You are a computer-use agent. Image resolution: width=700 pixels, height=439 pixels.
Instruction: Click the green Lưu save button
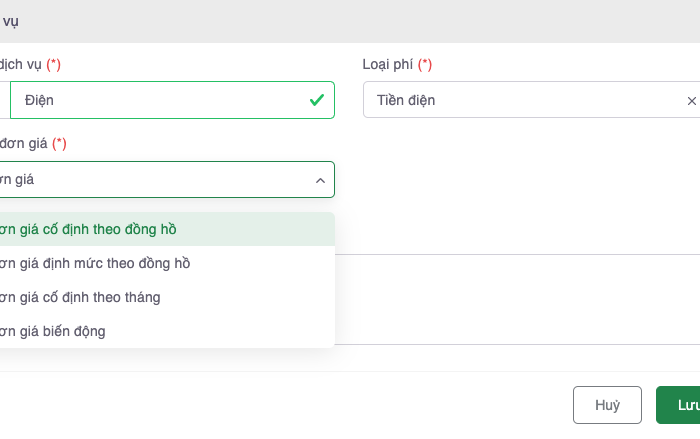pos(682,405)
